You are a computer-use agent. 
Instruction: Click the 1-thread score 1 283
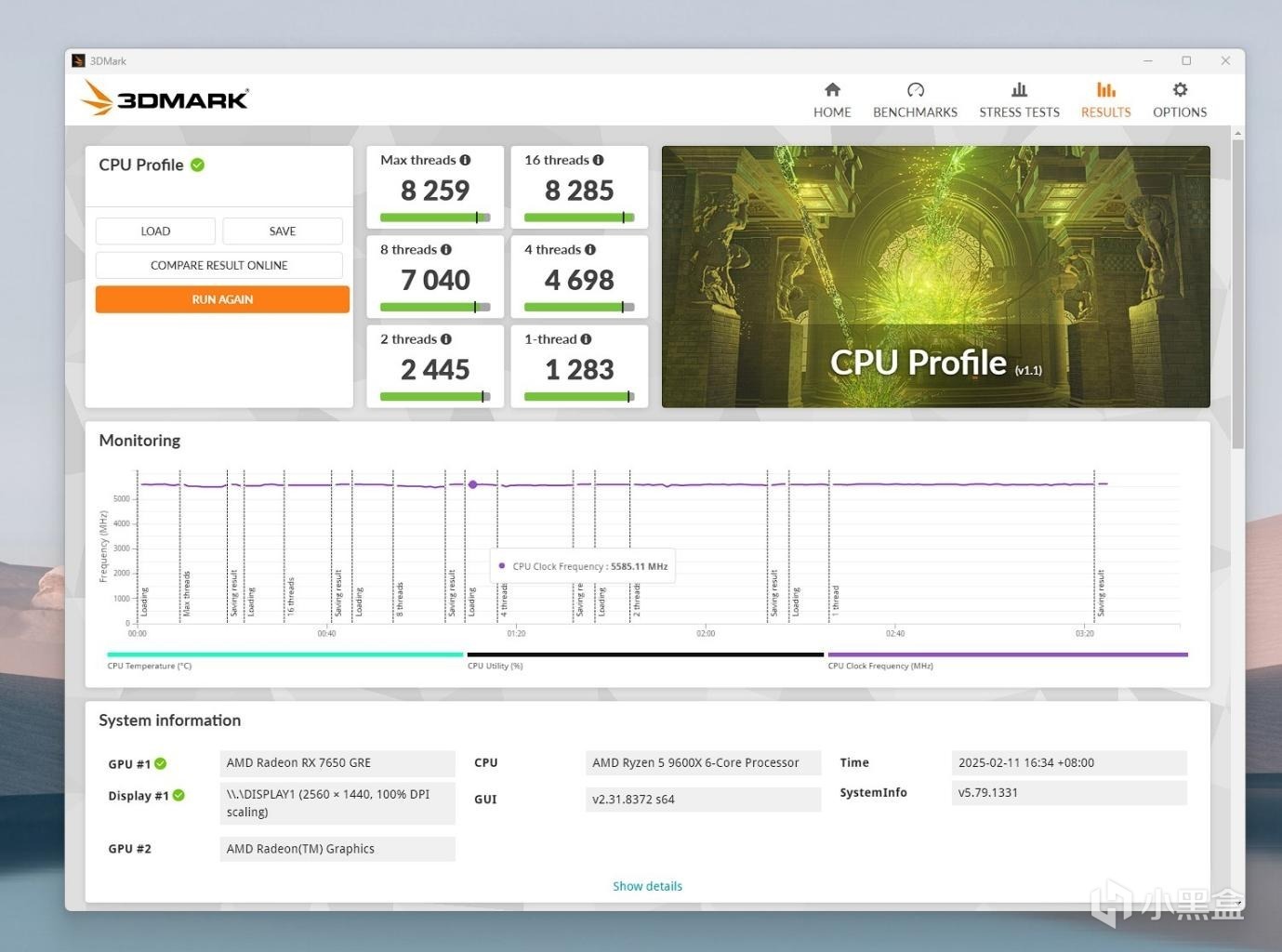(579, 370)
